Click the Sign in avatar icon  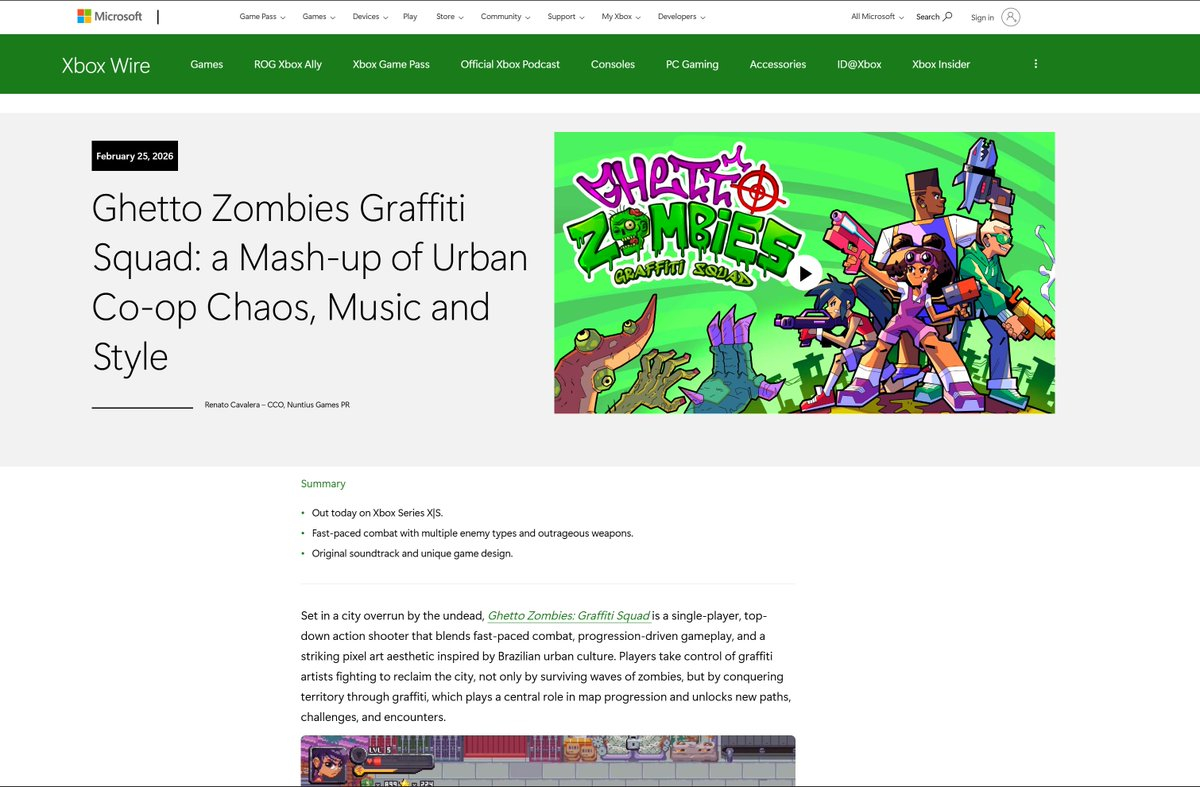click(1010, 17)
